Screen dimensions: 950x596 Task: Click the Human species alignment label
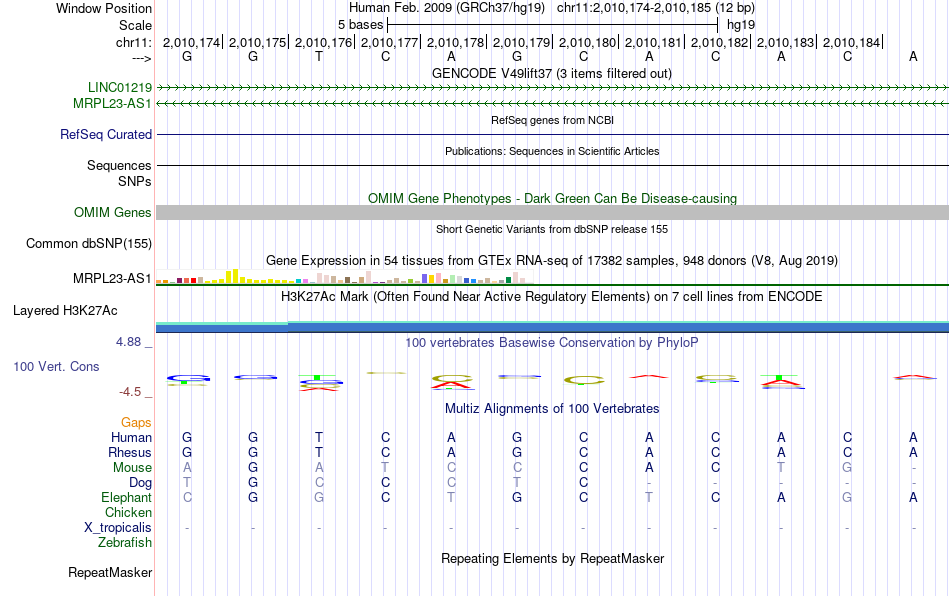click(x=131, y=437)
